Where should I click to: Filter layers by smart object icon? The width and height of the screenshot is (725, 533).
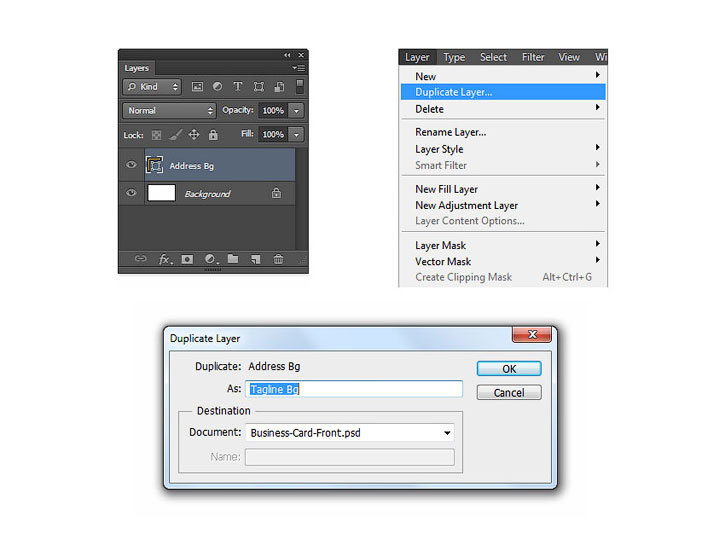tap(279, 86)
